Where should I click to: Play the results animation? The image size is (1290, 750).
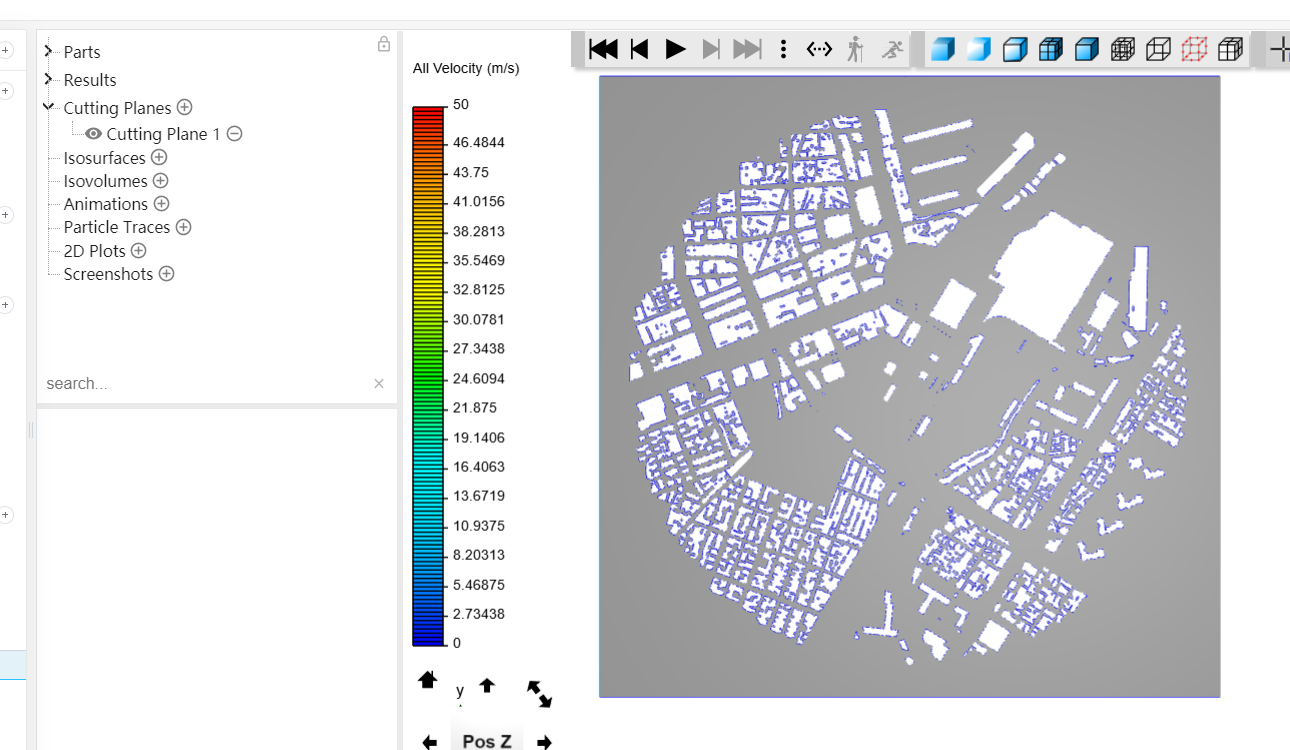coord(676,49)
